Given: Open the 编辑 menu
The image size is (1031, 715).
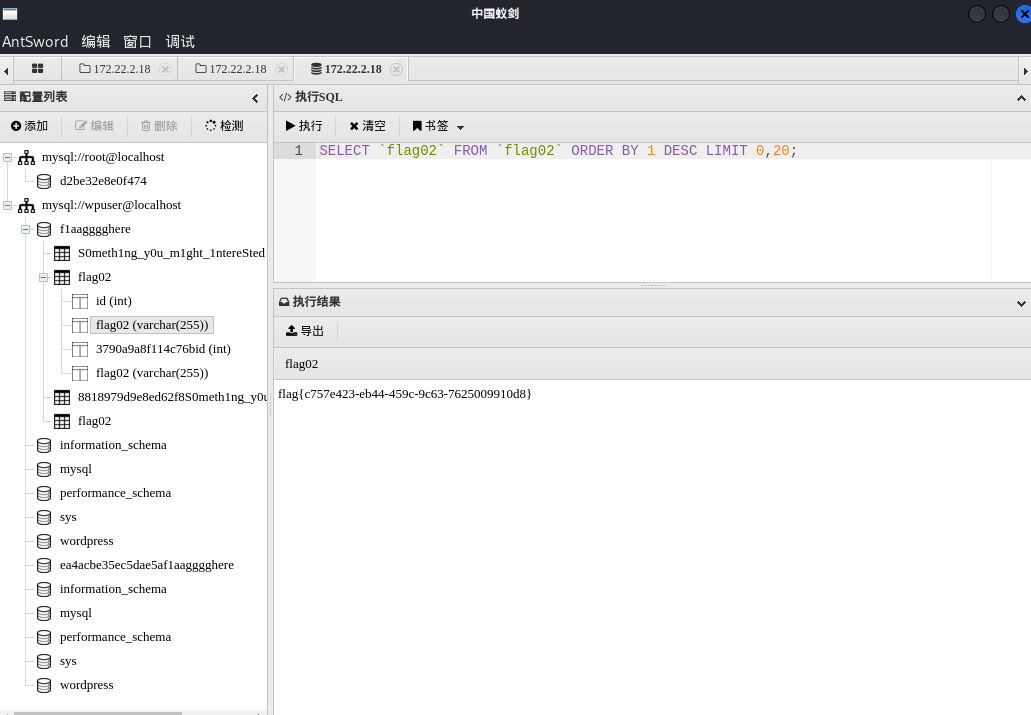Looking at the screenshot, I should point(95,41).
